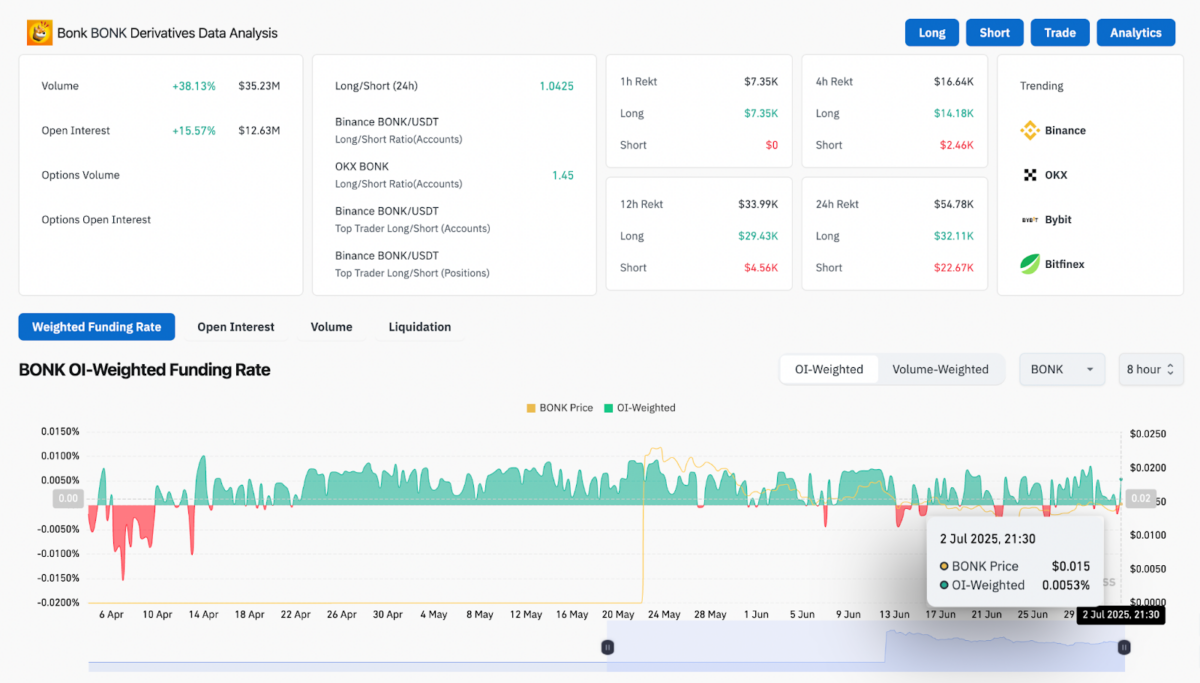Select the Volume-Weighted funding option
Image resolution: width=1200 pixels, height=683 pixels.
tap(940, 369)
